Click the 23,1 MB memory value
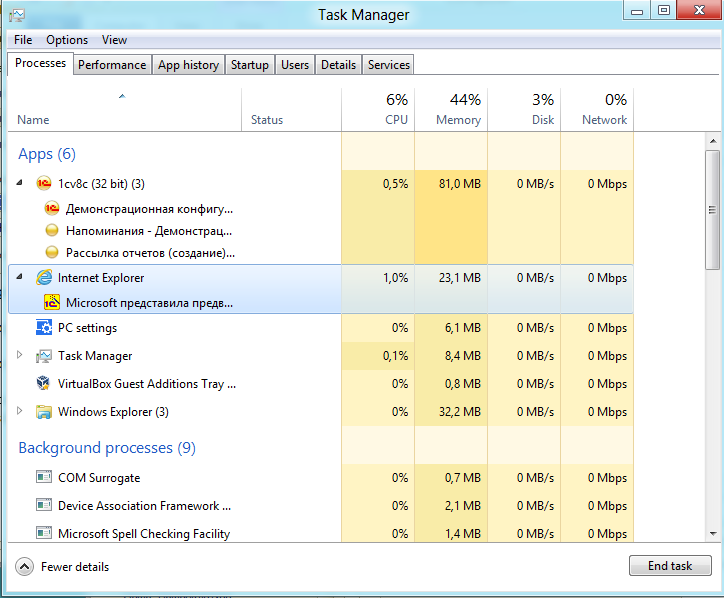Screen dimensions: 724x598 [x=459, y=278]
